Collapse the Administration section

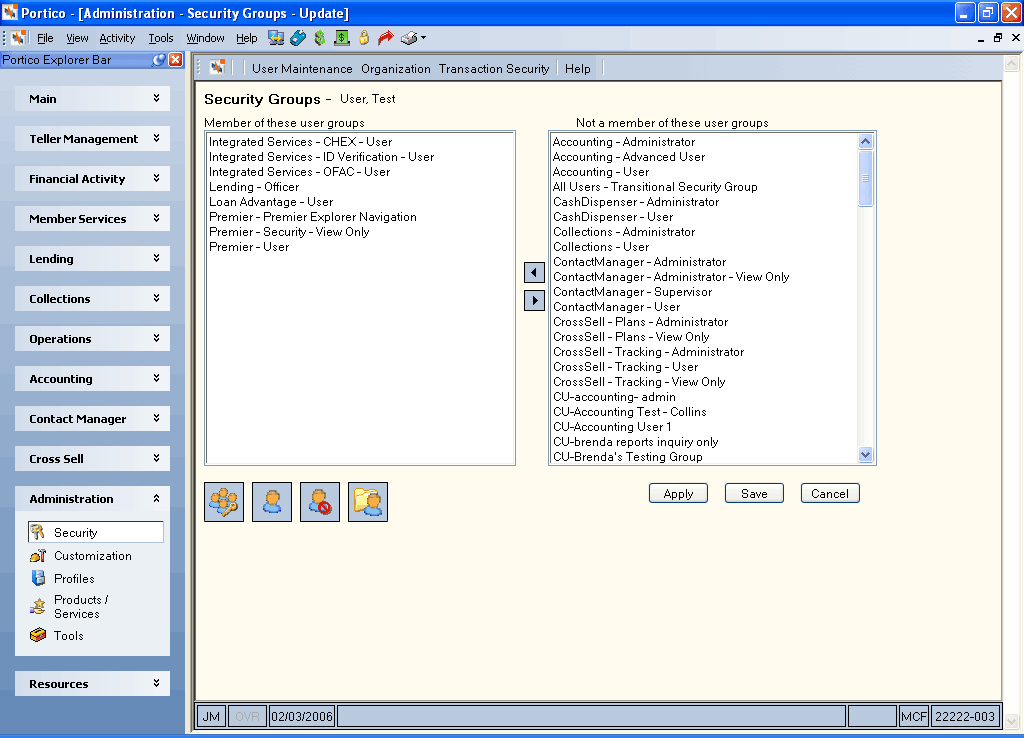pyautogui.click(x=92, y=498)
